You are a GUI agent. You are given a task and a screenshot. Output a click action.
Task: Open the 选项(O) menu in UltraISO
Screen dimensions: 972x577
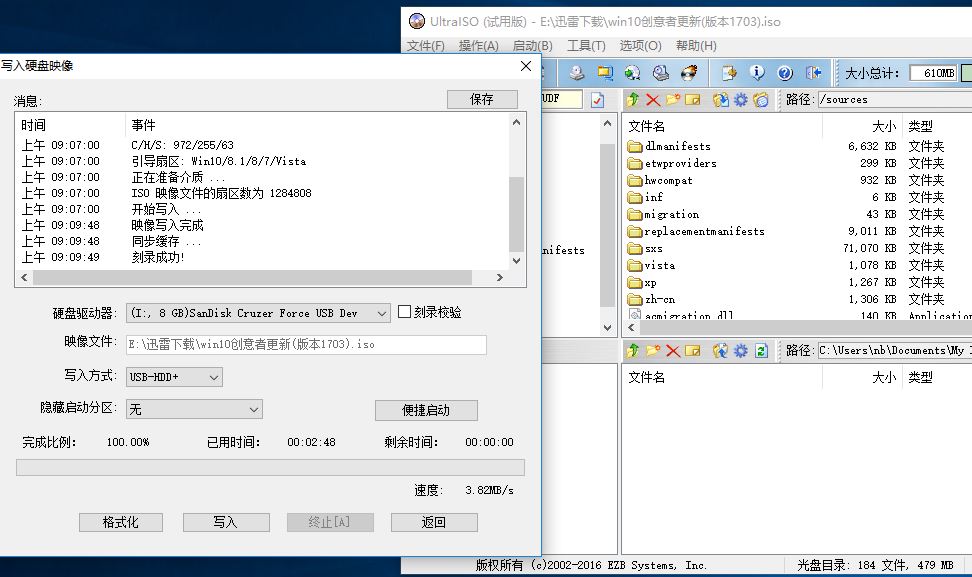(x=640, y=46)
